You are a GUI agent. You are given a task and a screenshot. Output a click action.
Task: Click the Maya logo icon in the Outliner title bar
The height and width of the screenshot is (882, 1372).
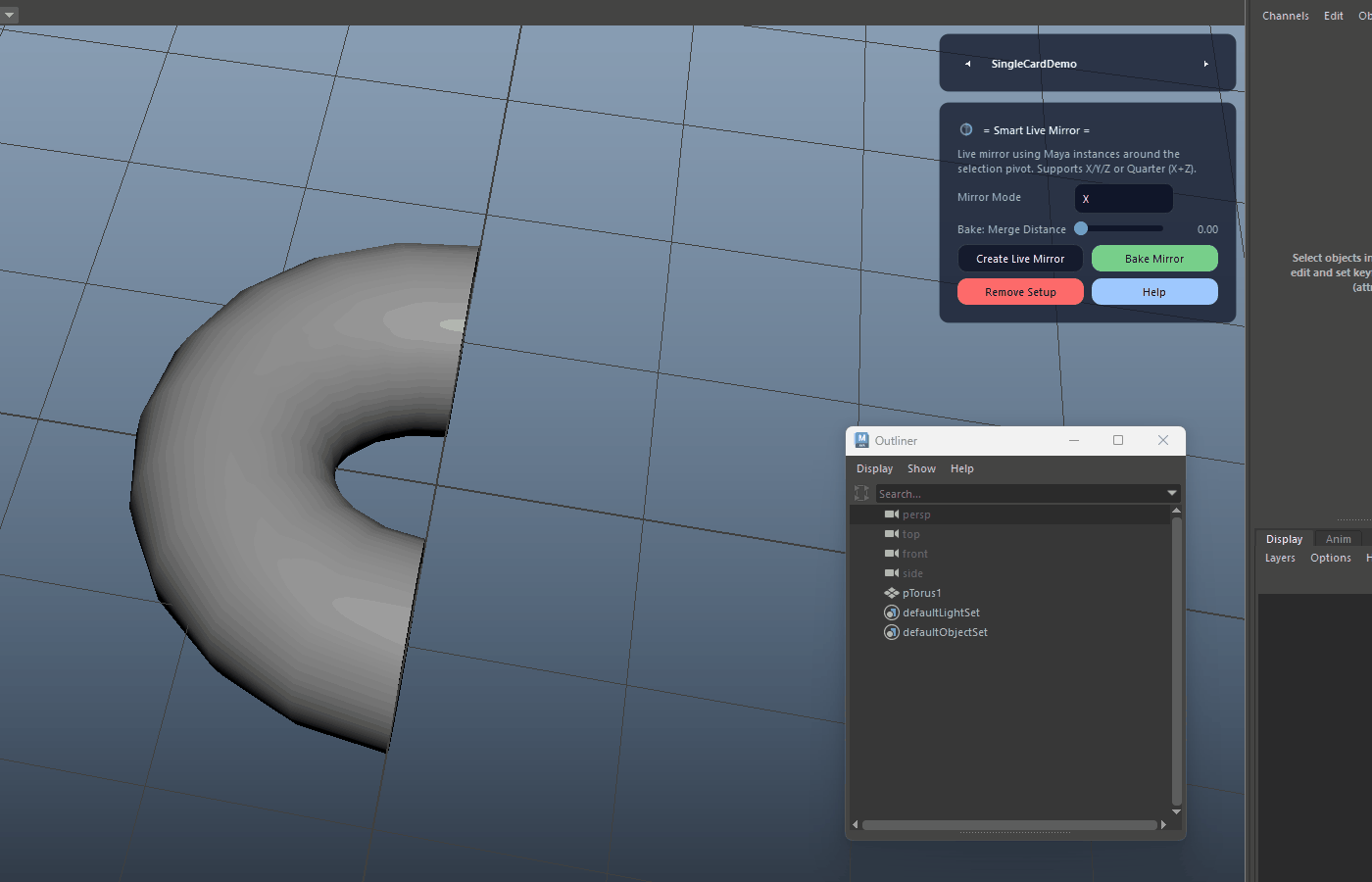coord(861,440)
